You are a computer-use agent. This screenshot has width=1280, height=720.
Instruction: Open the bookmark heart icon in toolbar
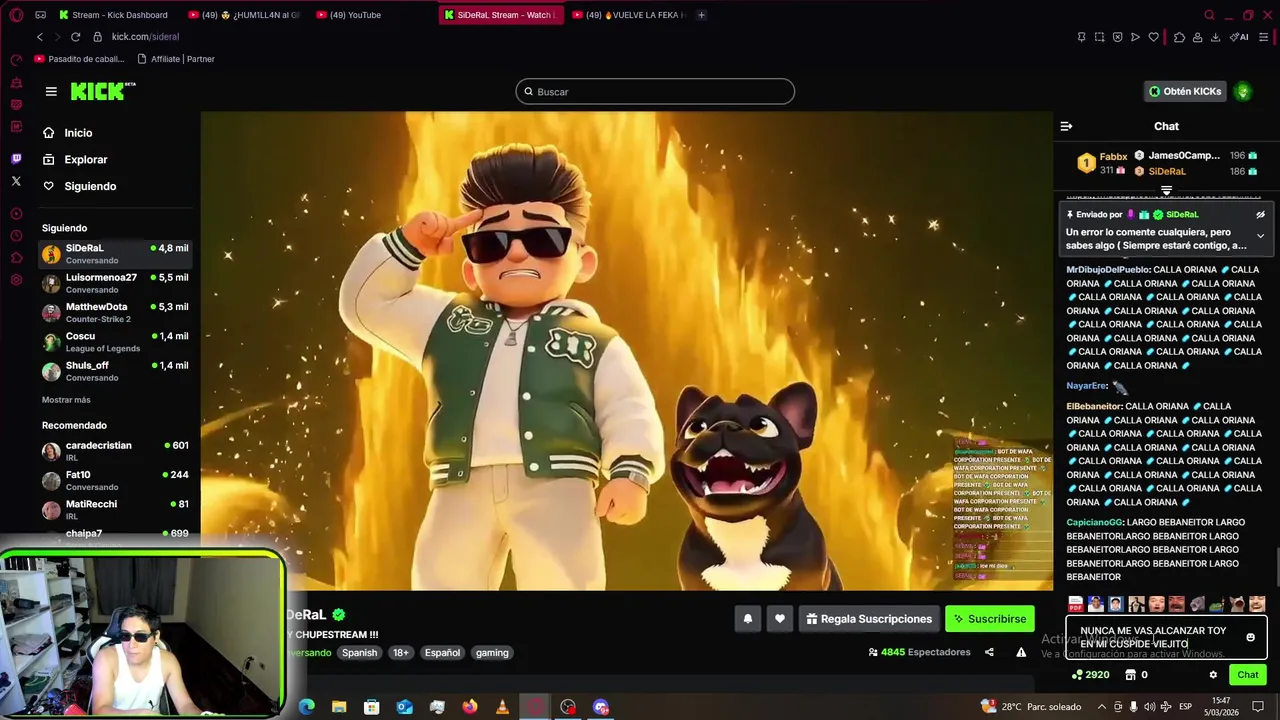point(1153,37)
